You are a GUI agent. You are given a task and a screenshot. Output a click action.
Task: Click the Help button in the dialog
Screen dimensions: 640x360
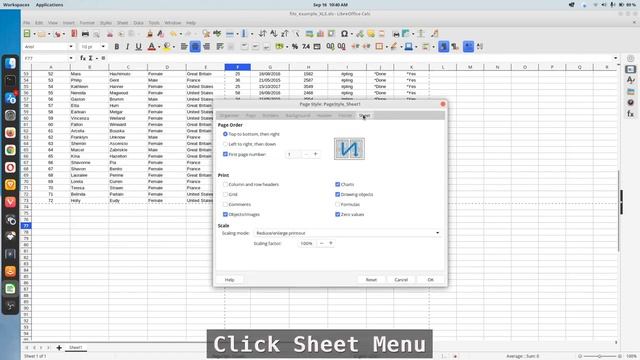[x=229, y=280]
